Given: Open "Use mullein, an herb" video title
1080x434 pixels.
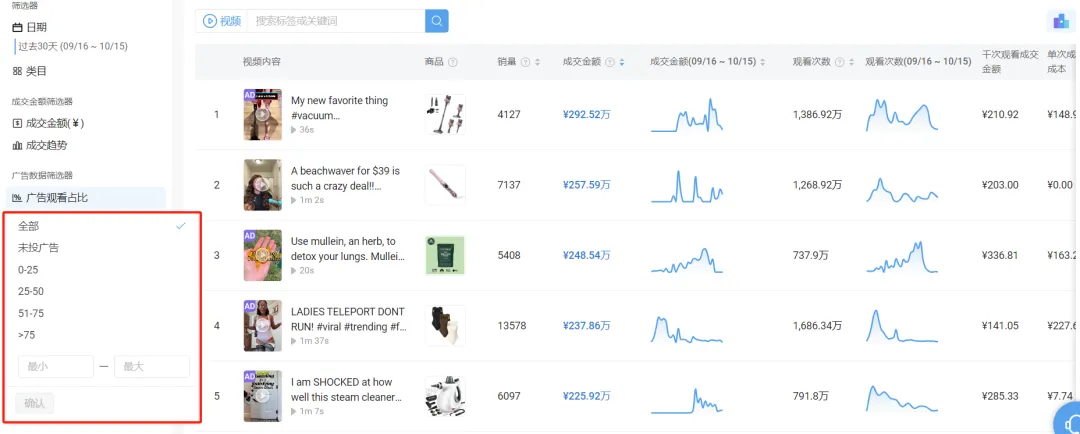Looking at the screenshot, I should click(x=348, y=249).
